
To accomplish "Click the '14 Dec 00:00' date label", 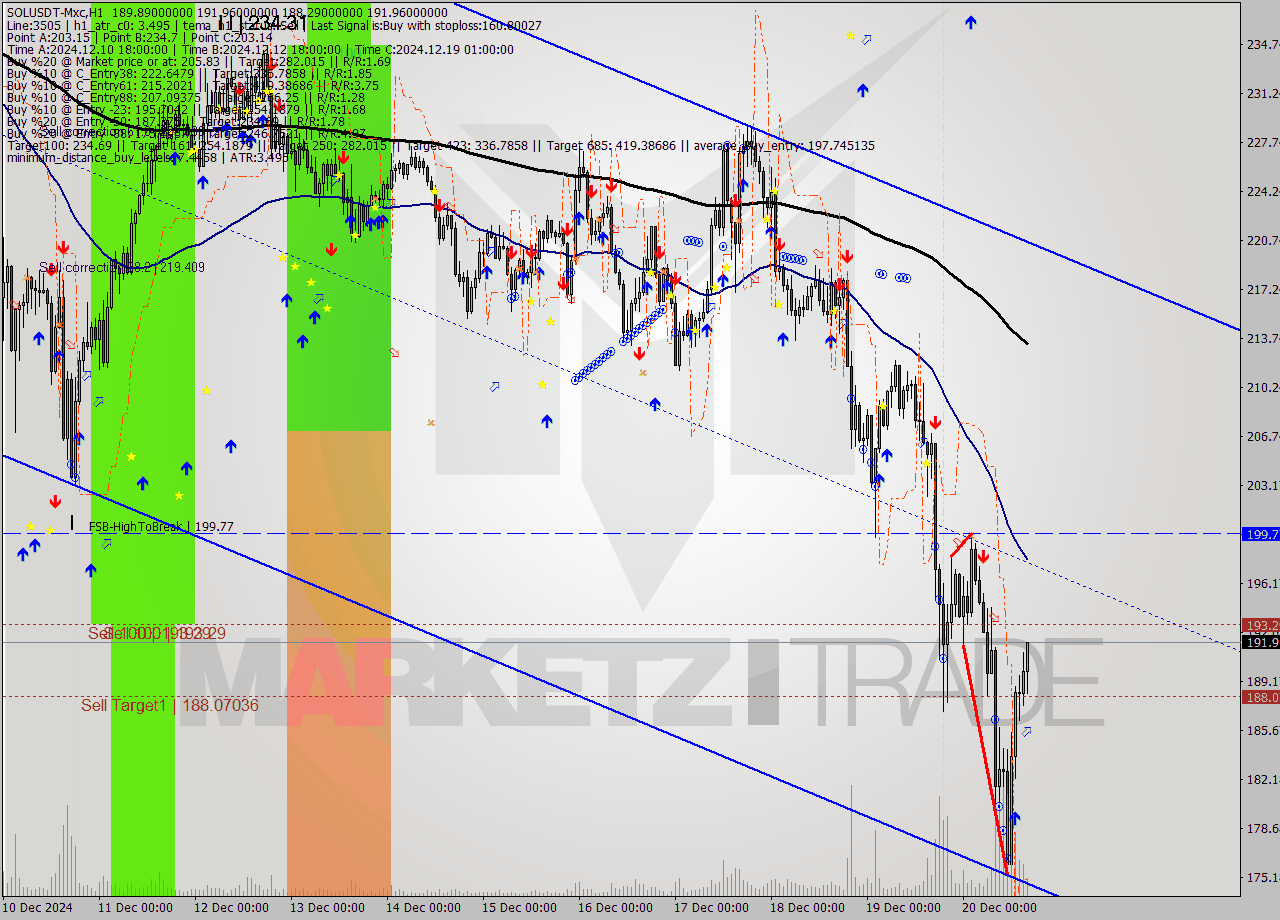I will [423, 908].
